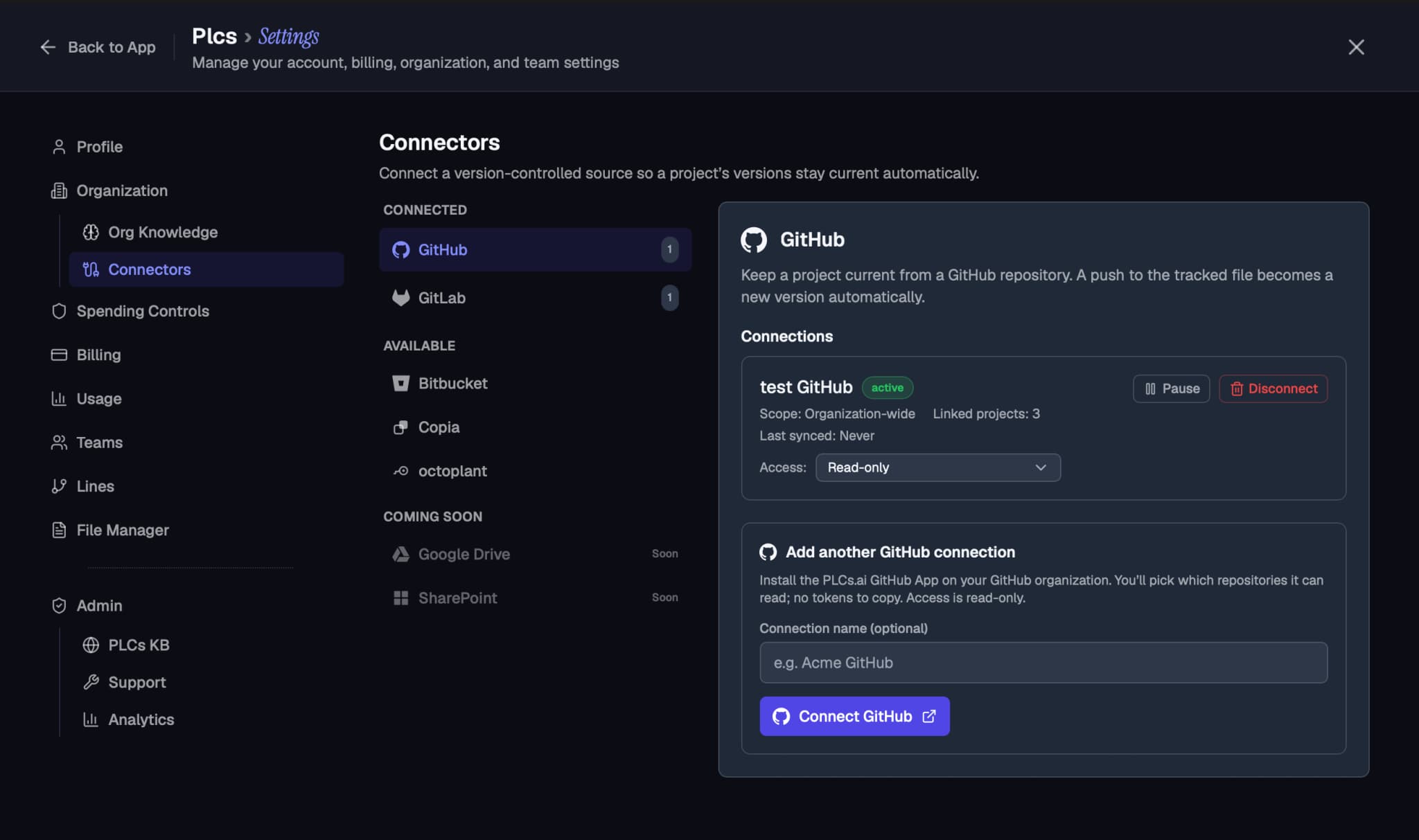Image resolution: width=1419 pixels, height=840 pixels.
Task: Choose the Bitbucket connector
Action: (535, 383)
